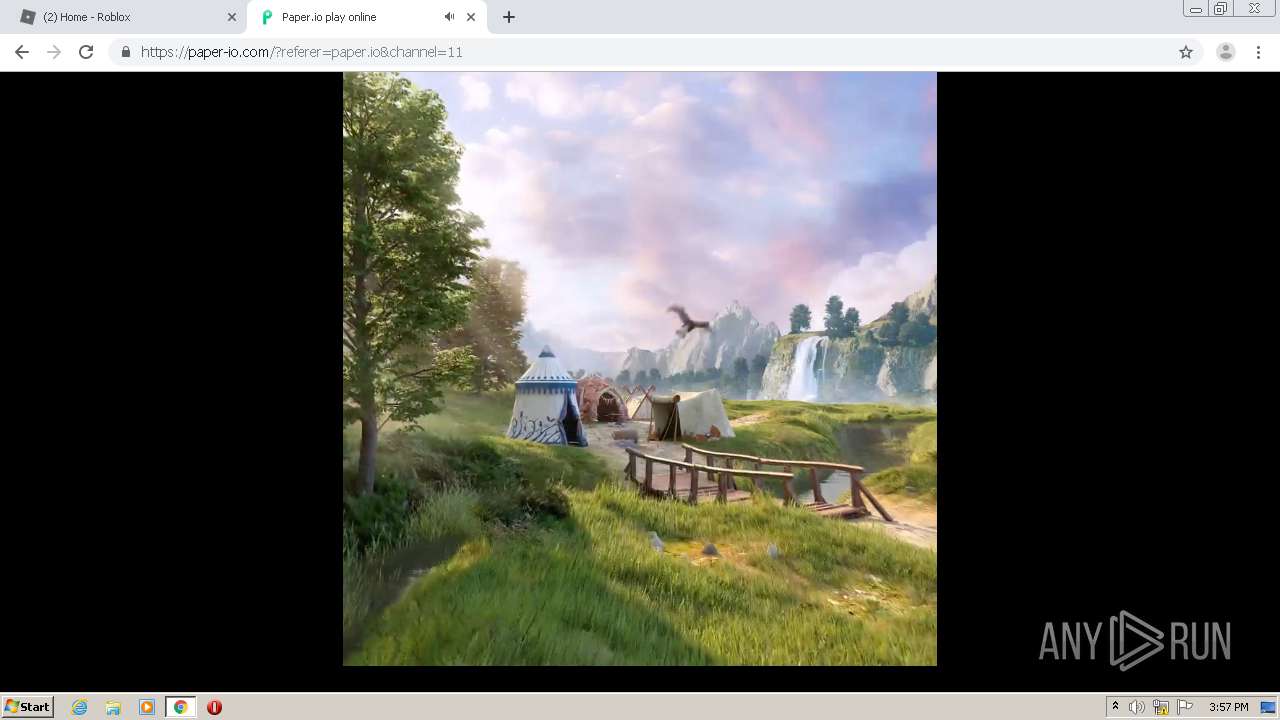
Task: Close the Paper.io tab
Action: click(x=471, y=17)
